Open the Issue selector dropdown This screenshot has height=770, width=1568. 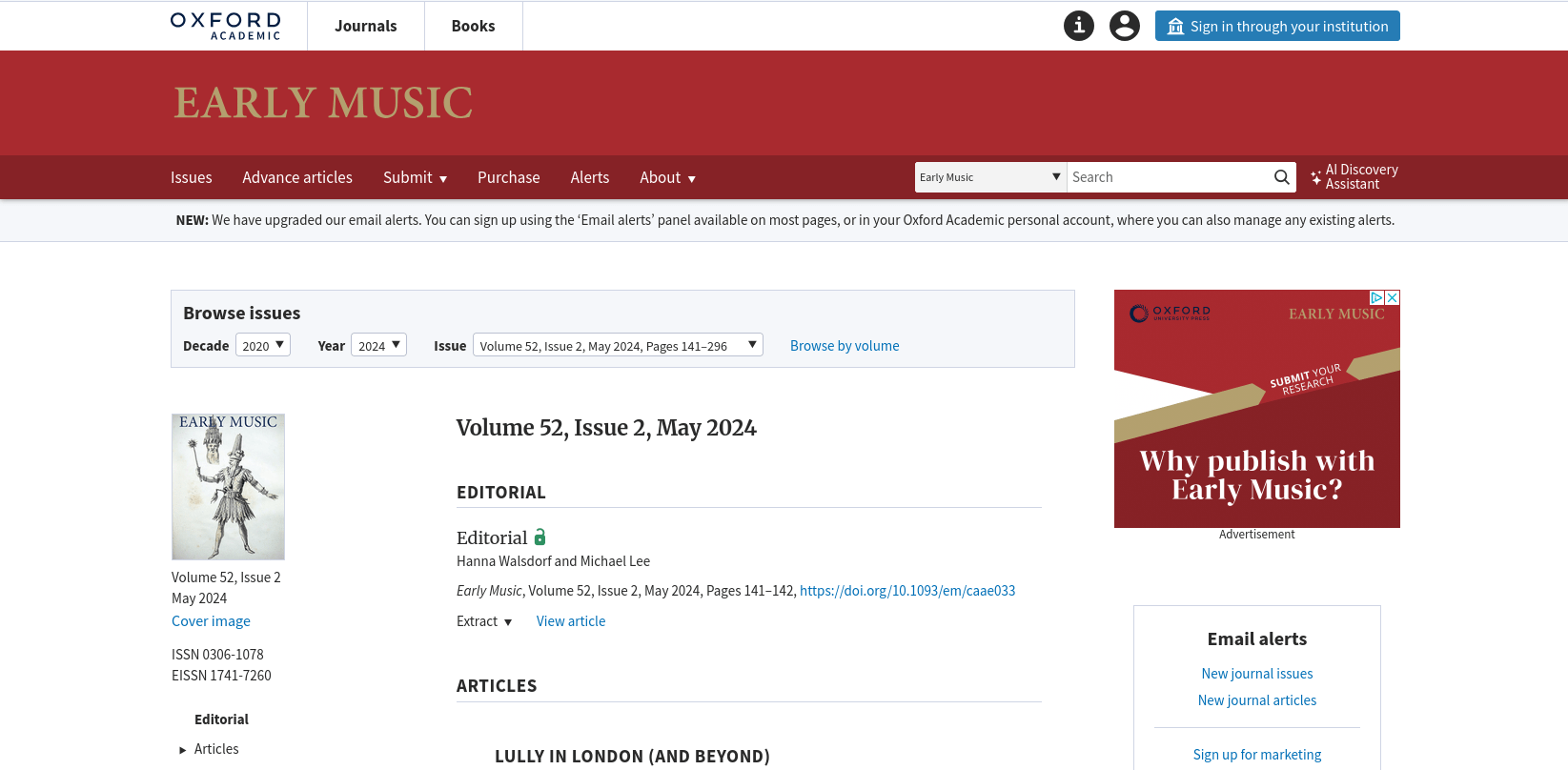pyautogui.click(x=618, y=345)
